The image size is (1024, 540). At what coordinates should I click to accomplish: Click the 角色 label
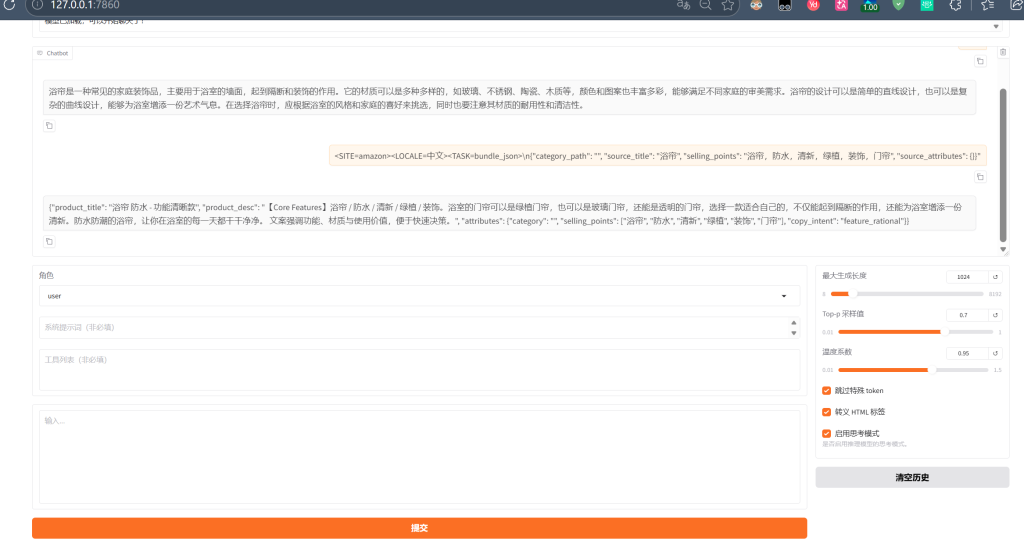click(x=46, y=276)
